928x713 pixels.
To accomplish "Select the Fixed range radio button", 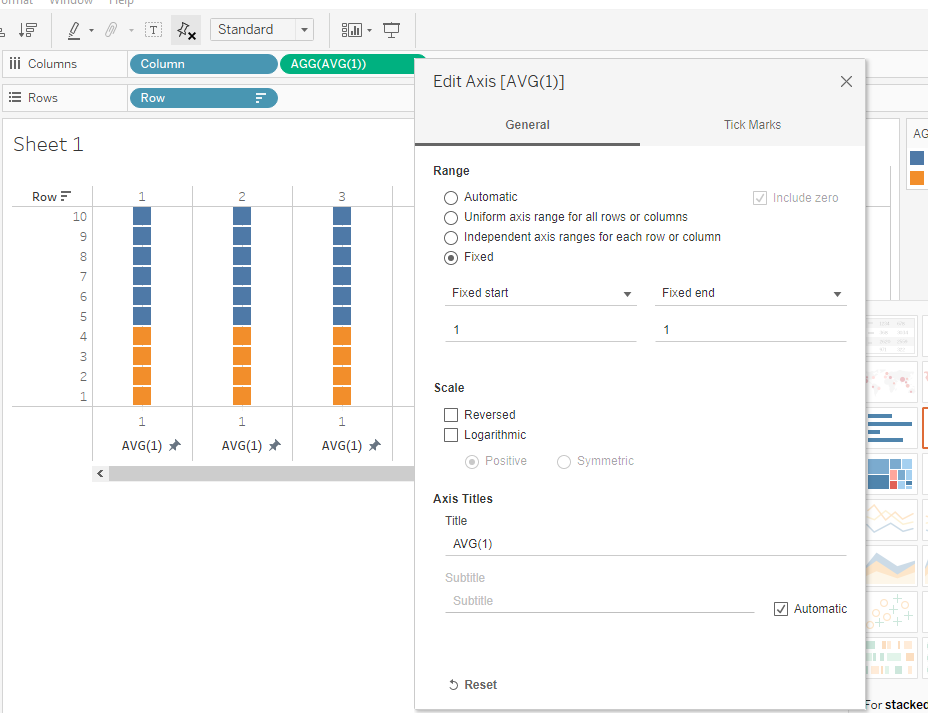I will pos(451,258).
